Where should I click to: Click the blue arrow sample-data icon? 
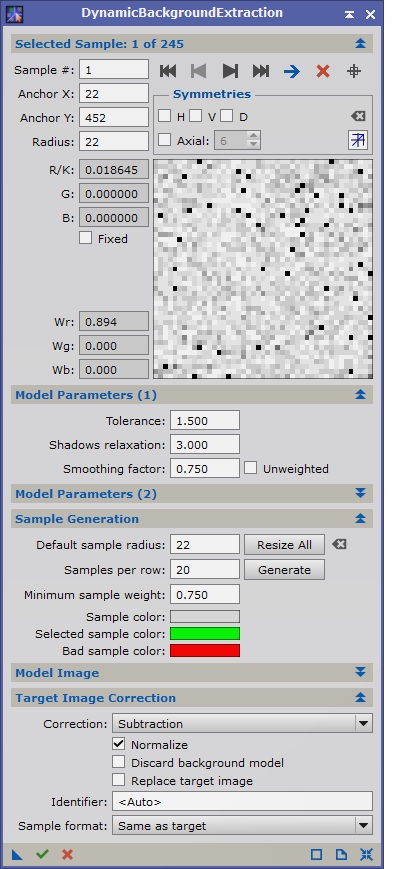click(292, 71)
